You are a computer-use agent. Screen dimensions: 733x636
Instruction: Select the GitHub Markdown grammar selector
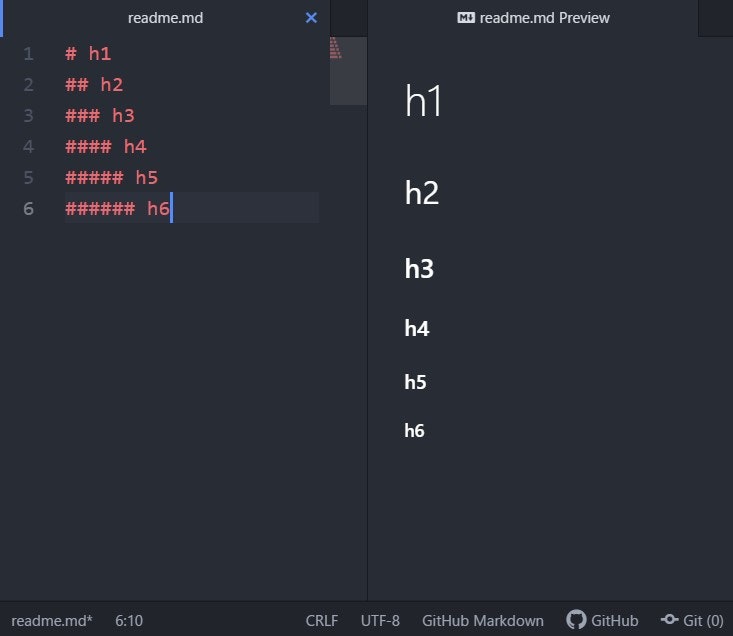pos(482,621)
